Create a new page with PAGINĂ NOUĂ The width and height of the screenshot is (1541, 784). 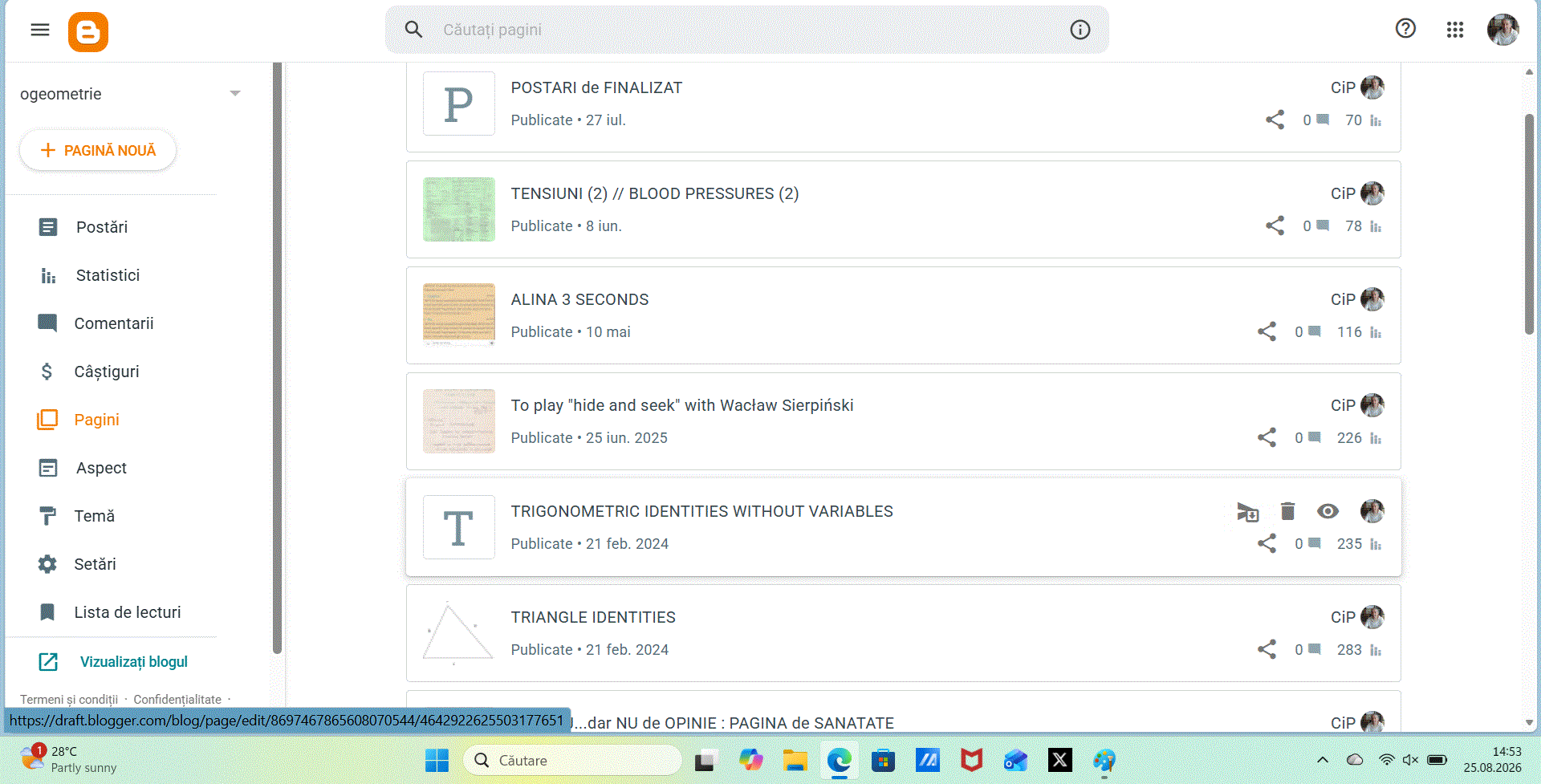pyautogui.click(x=98, y=150)
